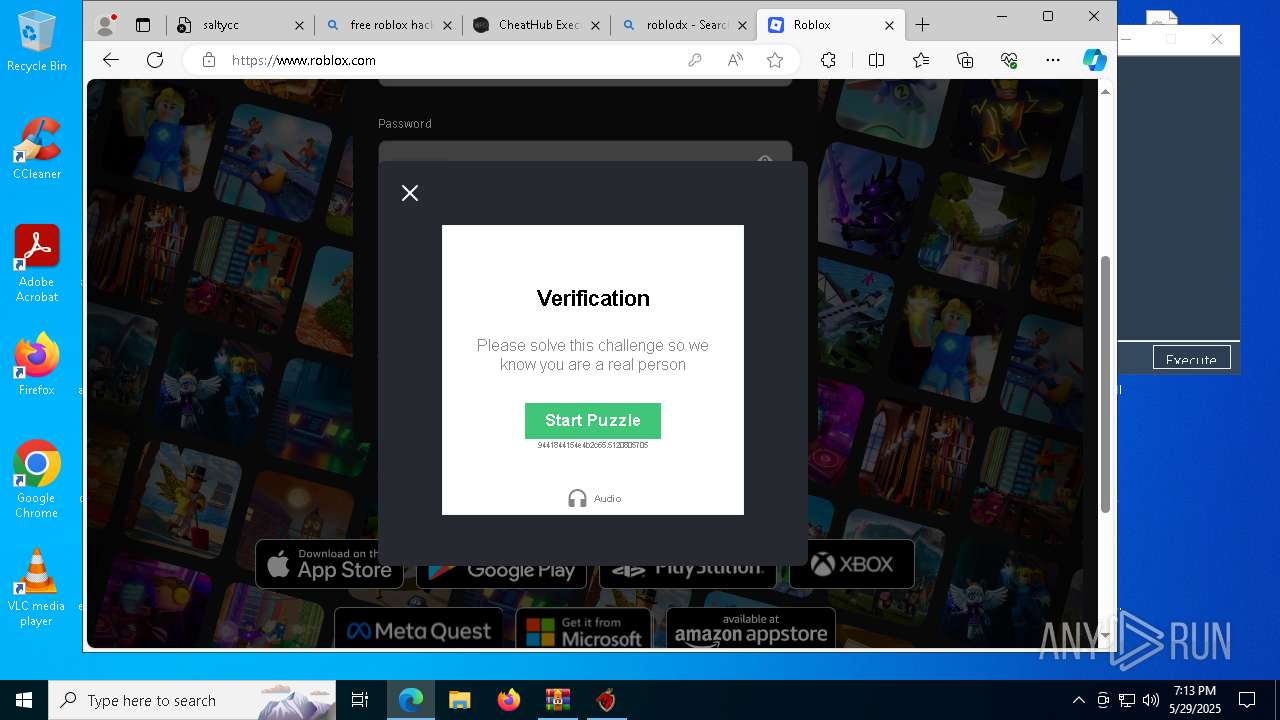1280x720 pixels.
Task: Open Firefox from taskbar
Action: click(508, 700)
